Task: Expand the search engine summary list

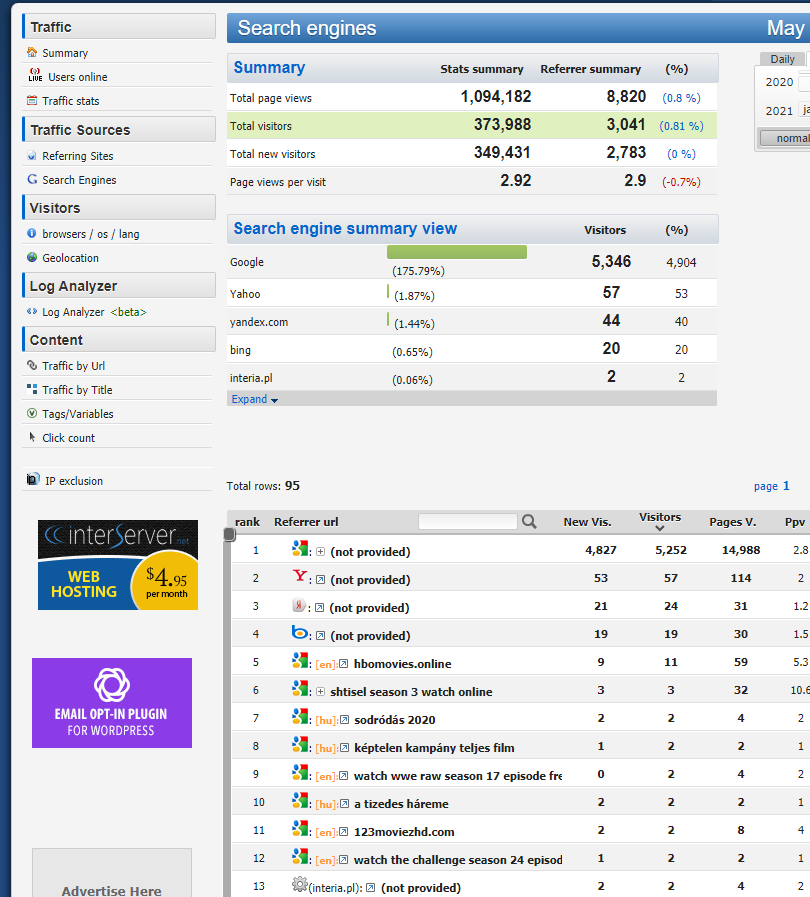Action: coord(252,399)
